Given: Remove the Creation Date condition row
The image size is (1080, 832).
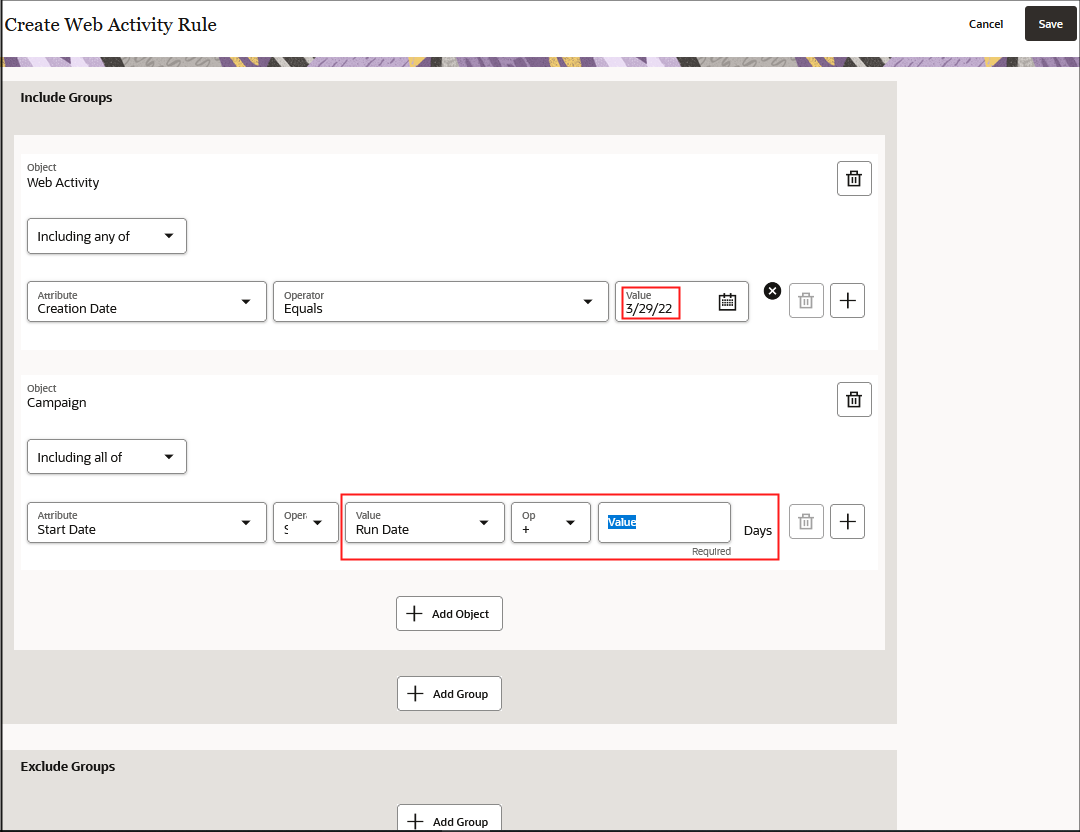Looking at the screenshot, I should tap(806, 301).
